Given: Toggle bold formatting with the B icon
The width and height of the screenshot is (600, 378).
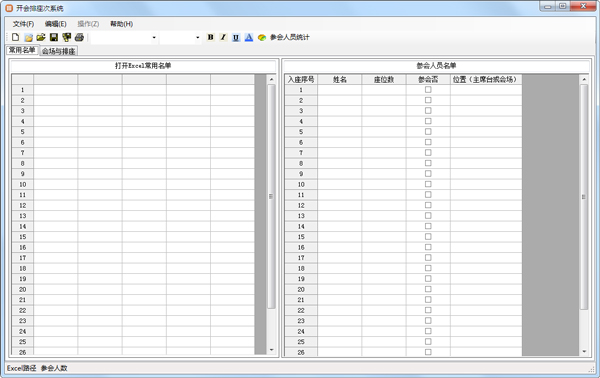Looking at the screenshot, I should point(210,37).
